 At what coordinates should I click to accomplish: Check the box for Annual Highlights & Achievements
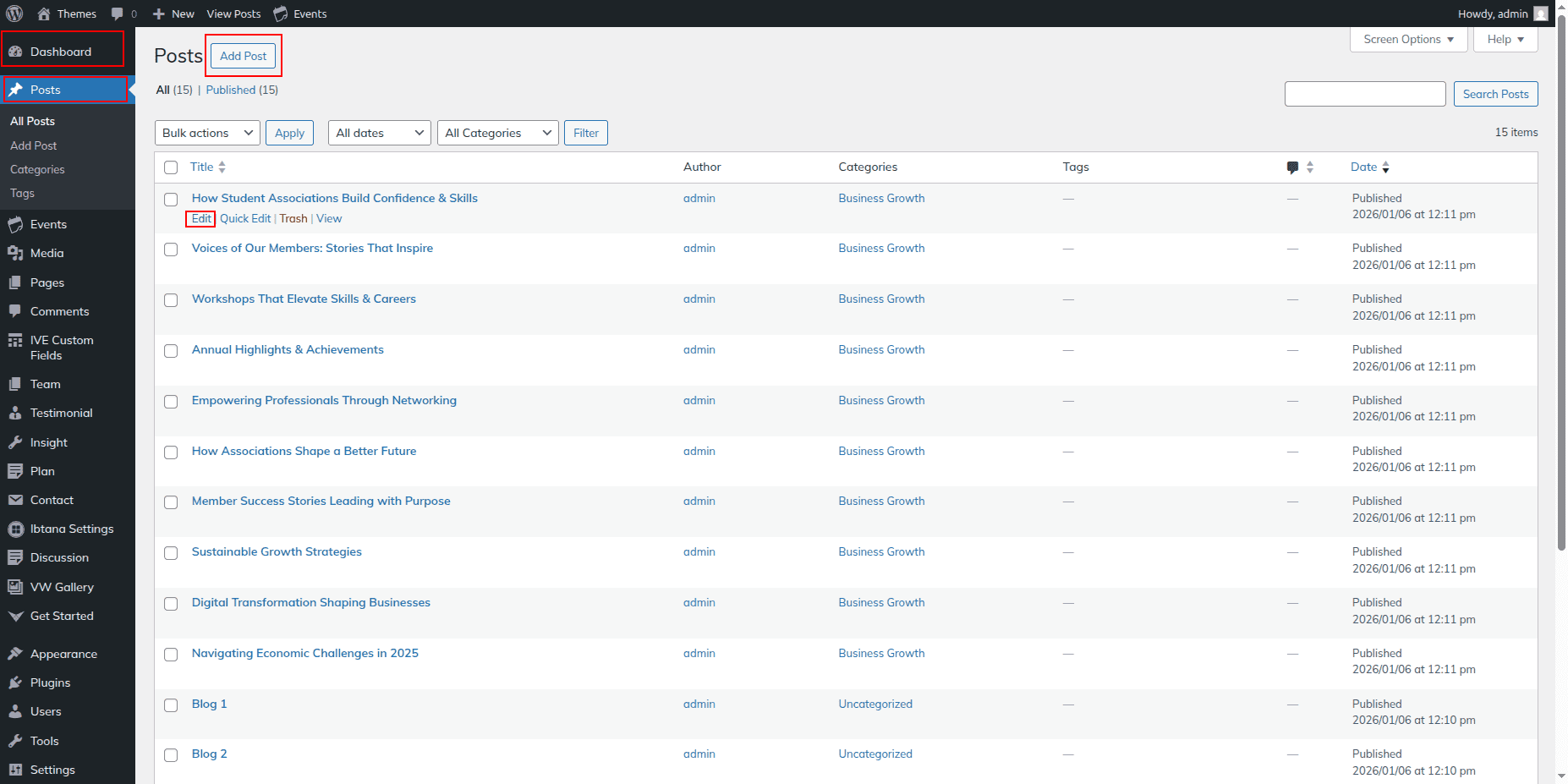pyautogui.click(x=171, y=351)
